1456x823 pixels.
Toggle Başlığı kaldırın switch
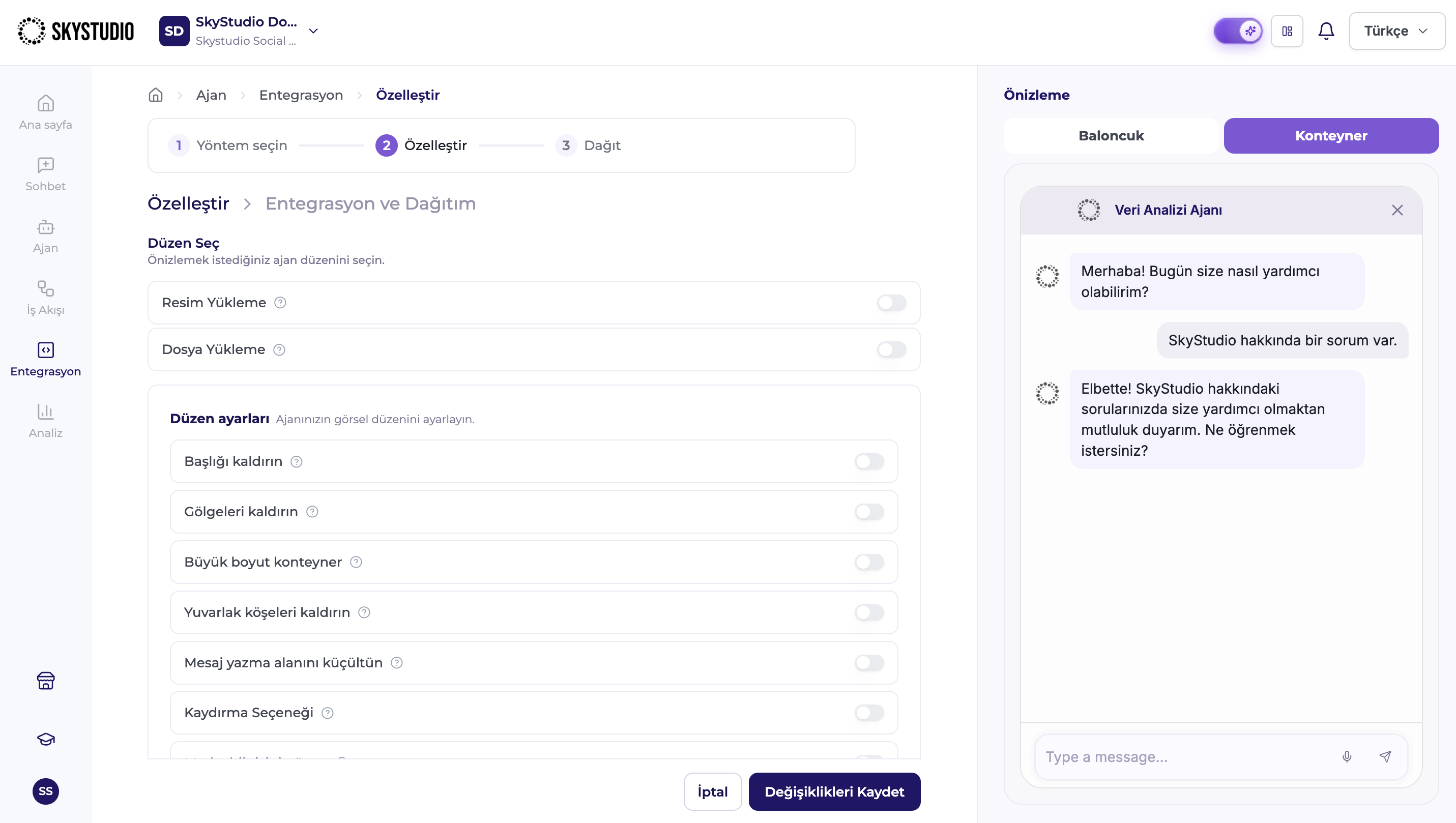pos(869,462)
